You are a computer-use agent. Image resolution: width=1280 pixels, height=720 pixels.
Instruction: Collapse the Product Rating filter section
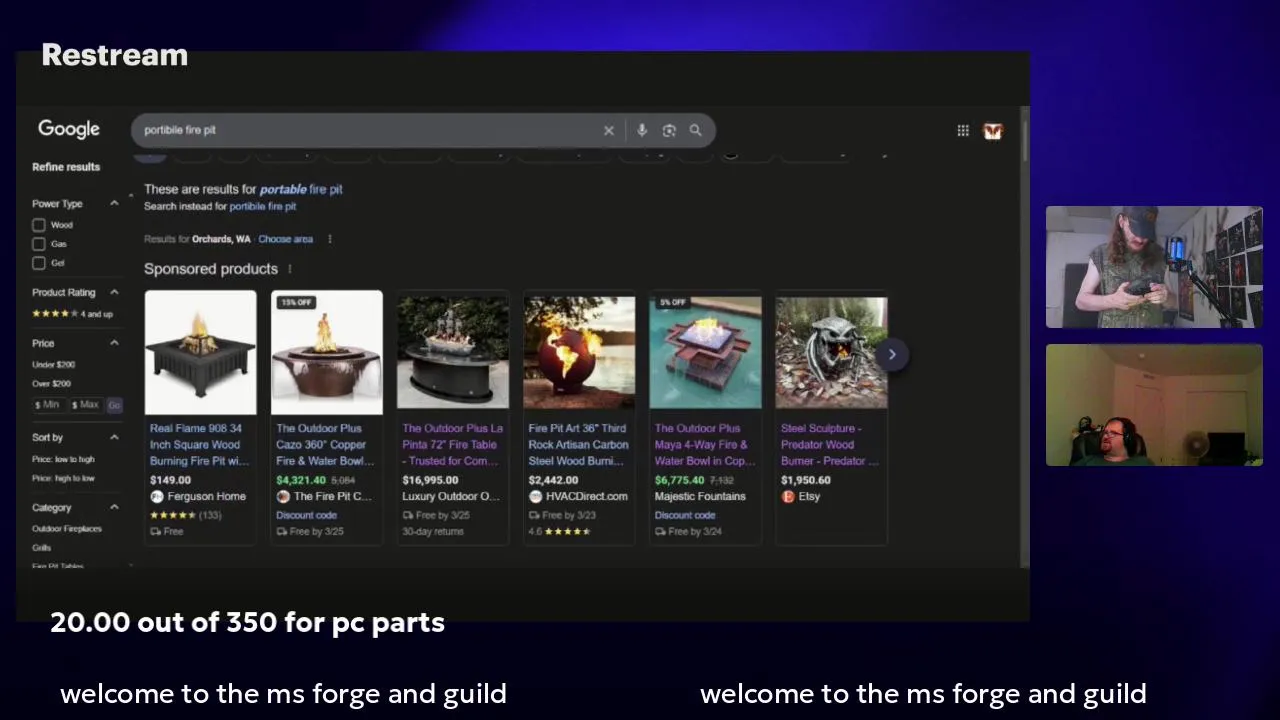coord(114,292)
